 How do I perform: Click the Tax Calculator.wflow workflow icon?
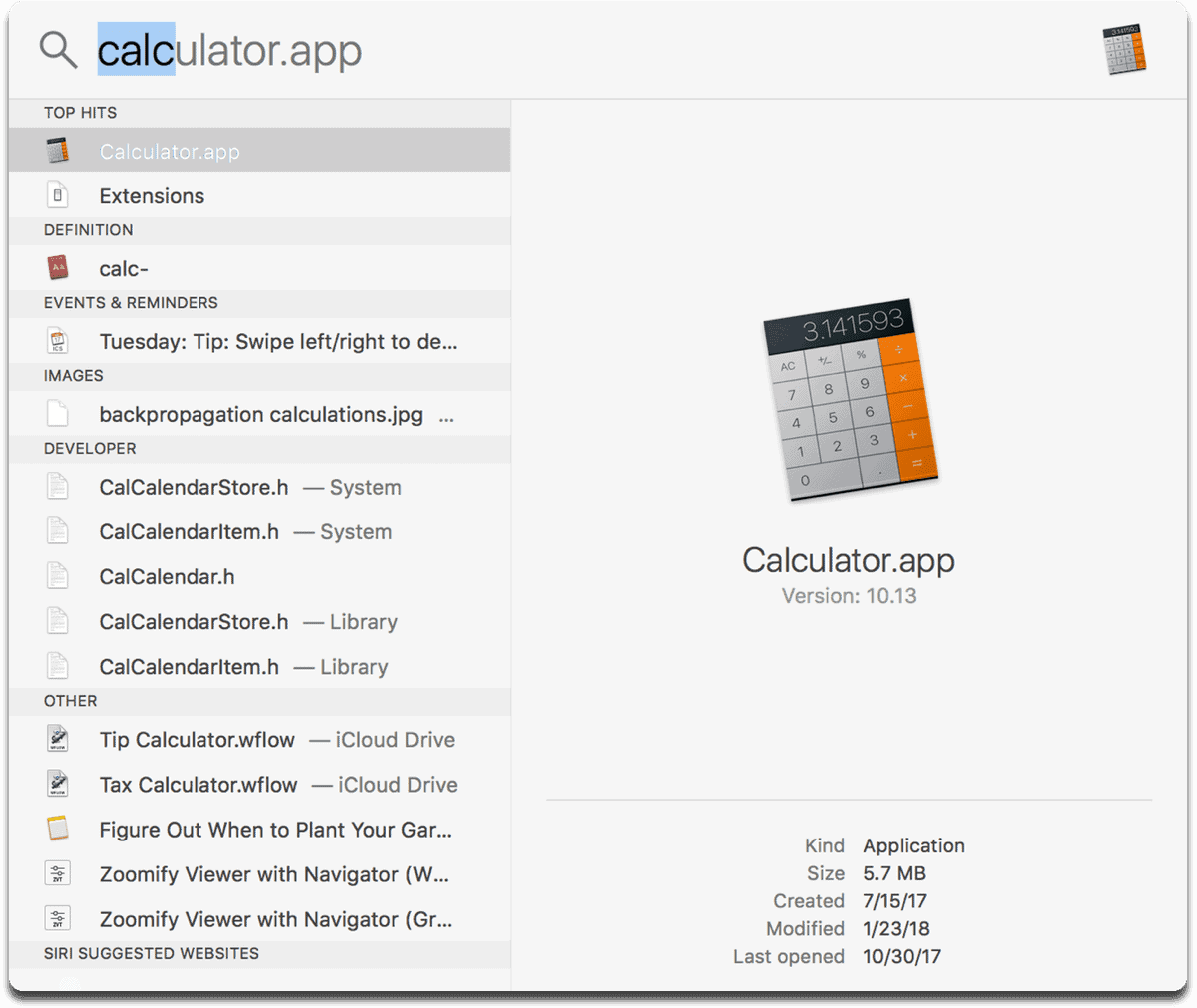58,784
